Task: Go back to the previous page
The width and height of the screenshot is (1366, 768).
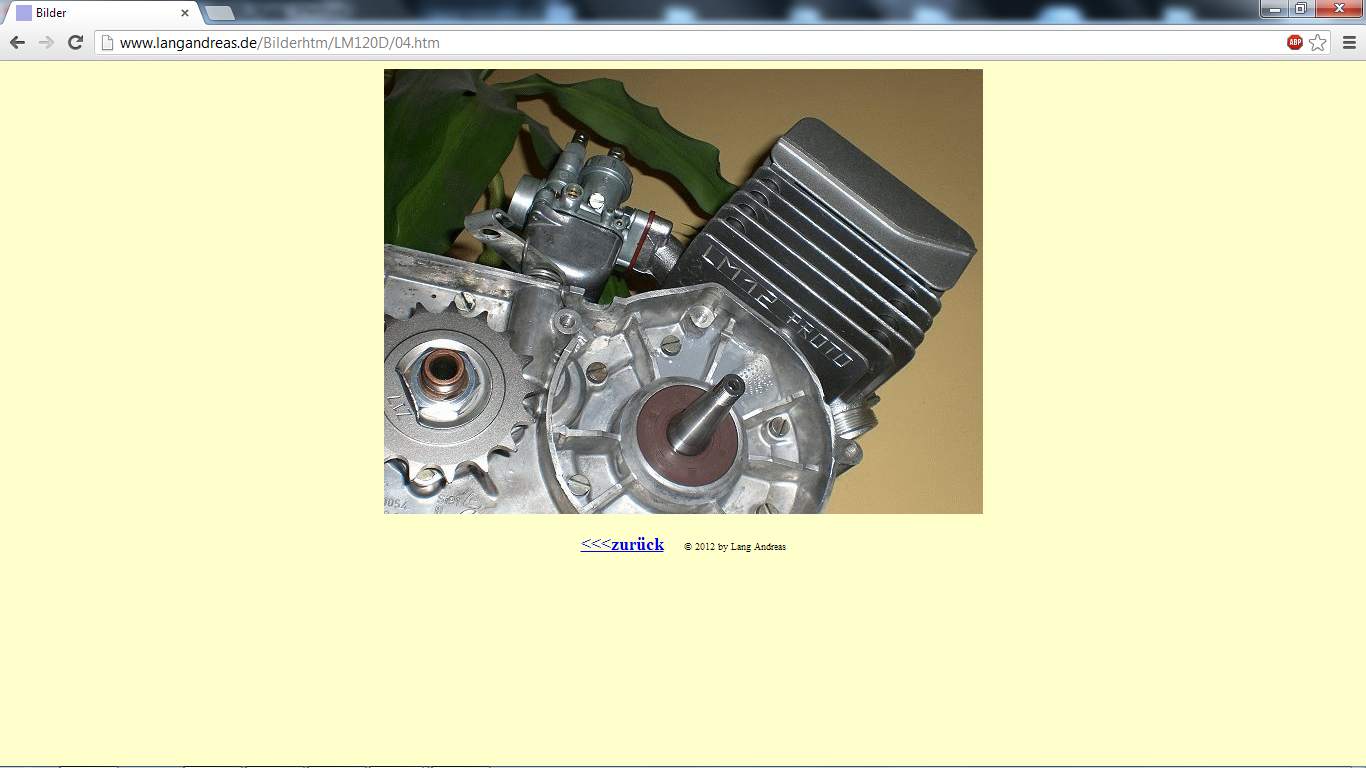Action: [x=17, y=42]
